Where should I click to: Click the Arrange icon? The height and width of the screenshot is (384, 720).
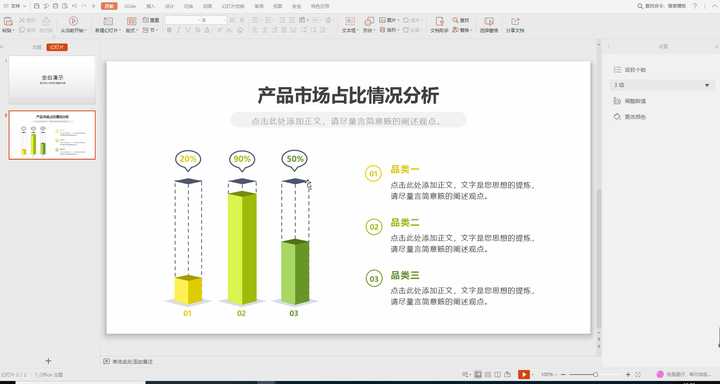[x=382, y=30]
